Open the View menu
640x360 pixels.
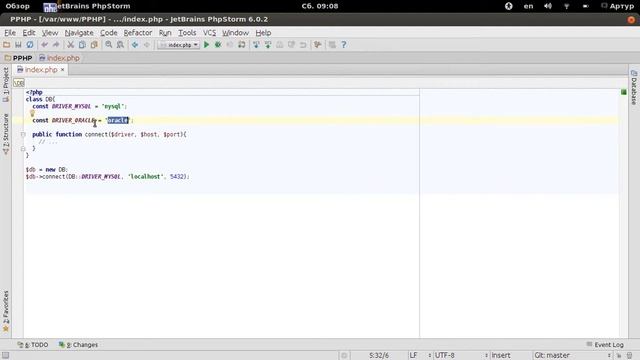point(50,33)
